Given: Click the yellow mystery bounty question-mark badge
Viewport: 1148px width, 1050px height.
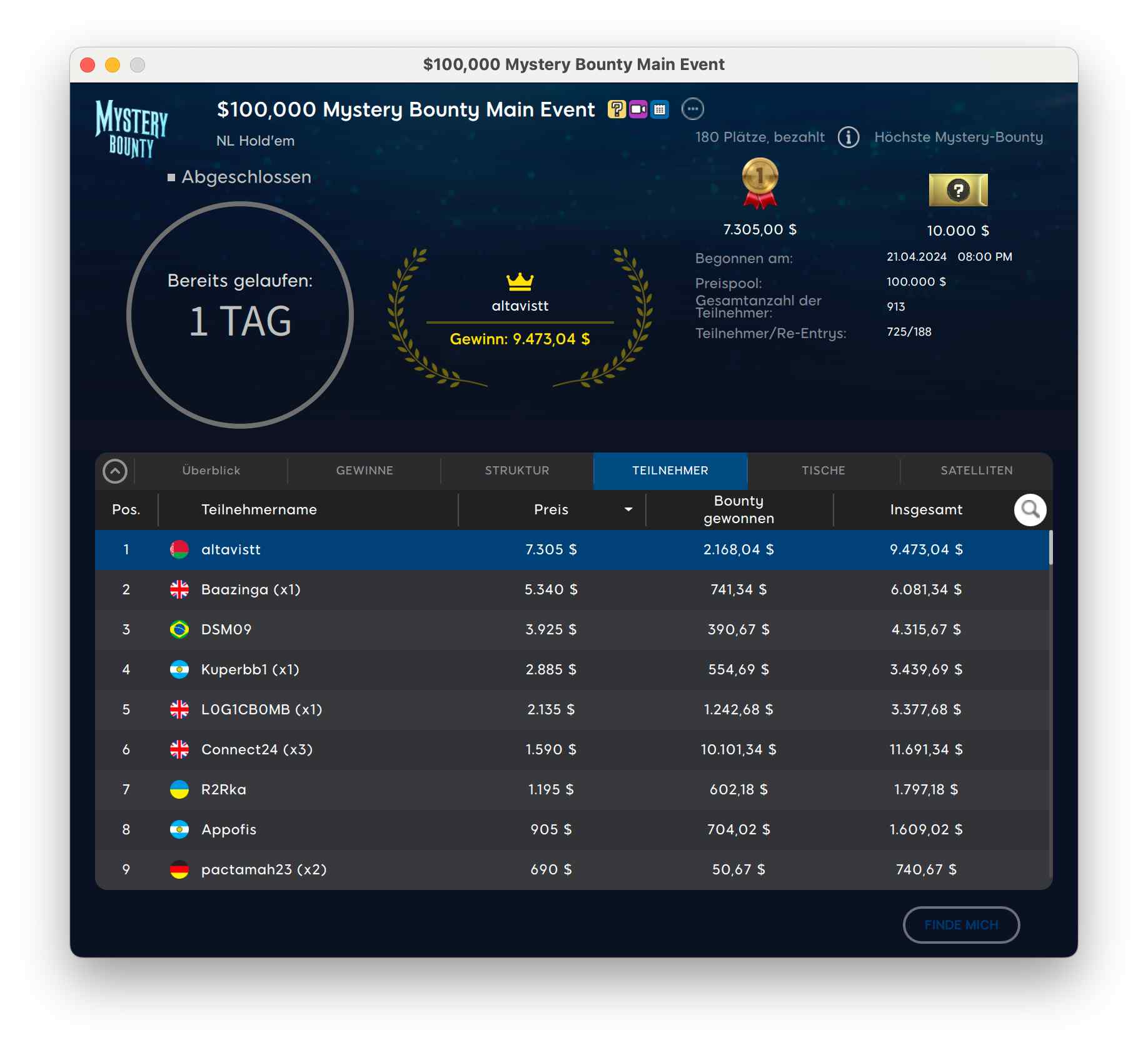Looking at the screenshot, I should [617, 109].
